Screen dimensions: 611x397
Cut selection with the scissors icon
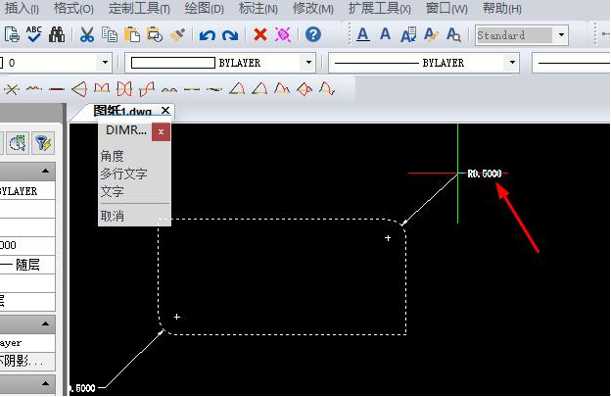(x=87, y=34)
